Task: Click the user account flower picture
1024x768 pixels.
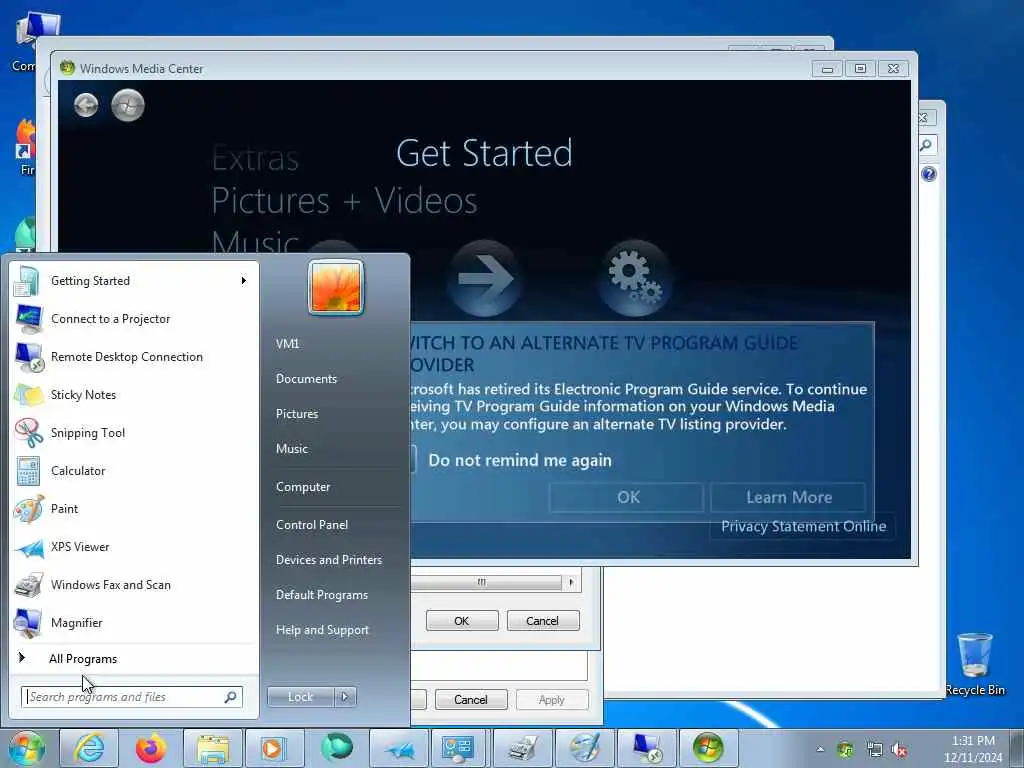Action: coord(336,287)
